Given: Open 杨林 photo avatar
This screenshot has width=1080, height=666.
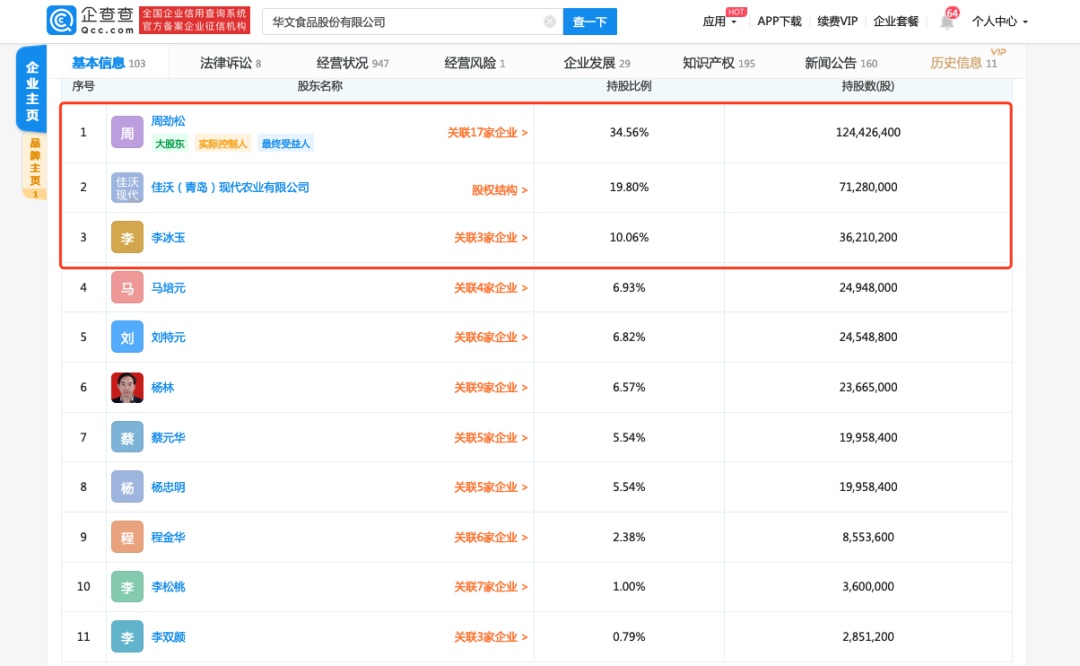Looking at the screenshot, I should point(127,388).
